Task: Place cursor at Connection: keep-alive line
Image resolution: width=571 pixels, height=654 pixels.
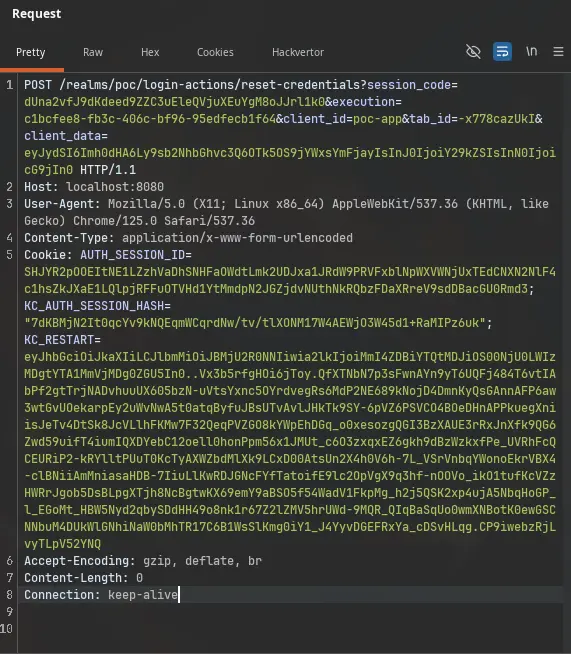Action: point(101,595)
